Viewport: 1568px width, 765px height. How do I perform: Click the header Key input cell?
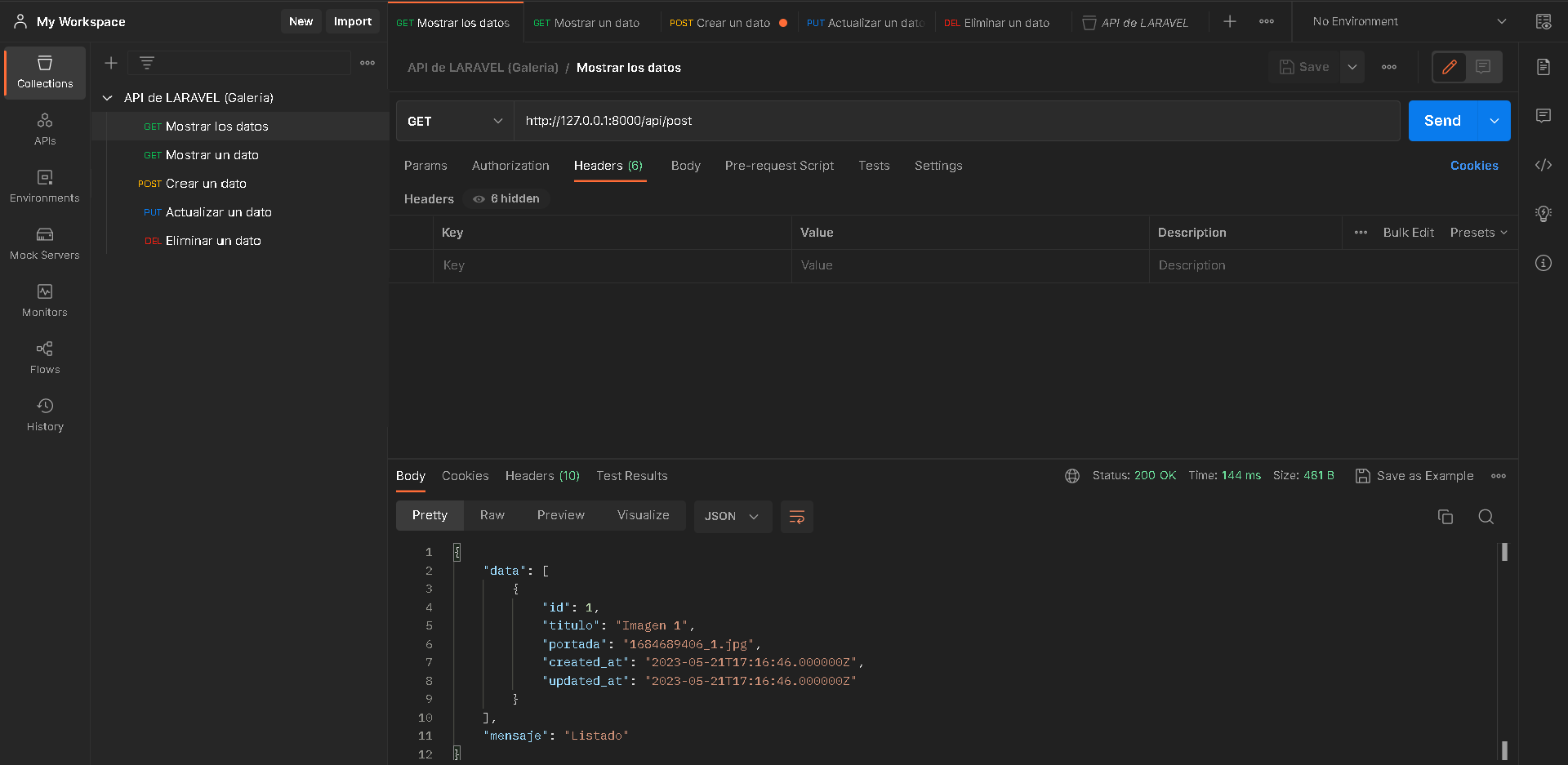612,266
